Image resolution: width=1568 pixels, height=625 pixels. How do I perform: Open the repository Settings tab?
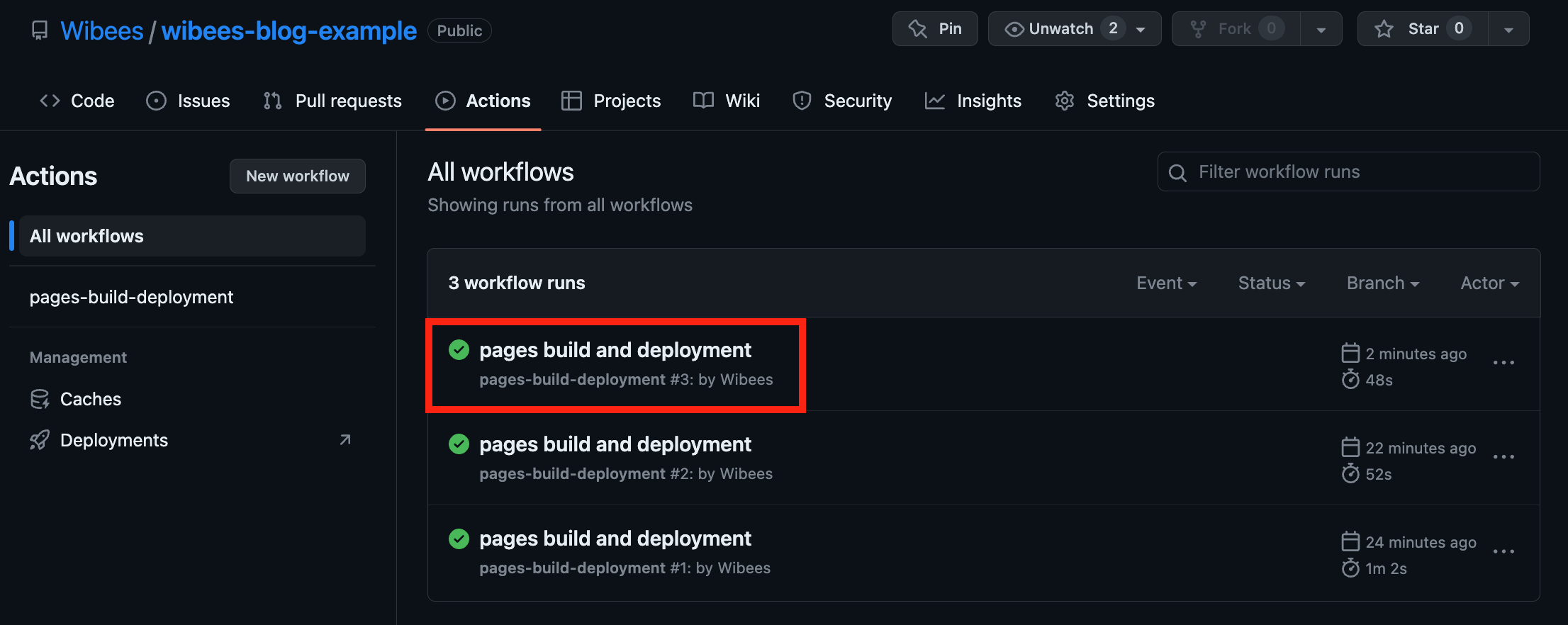[1105, 101]
